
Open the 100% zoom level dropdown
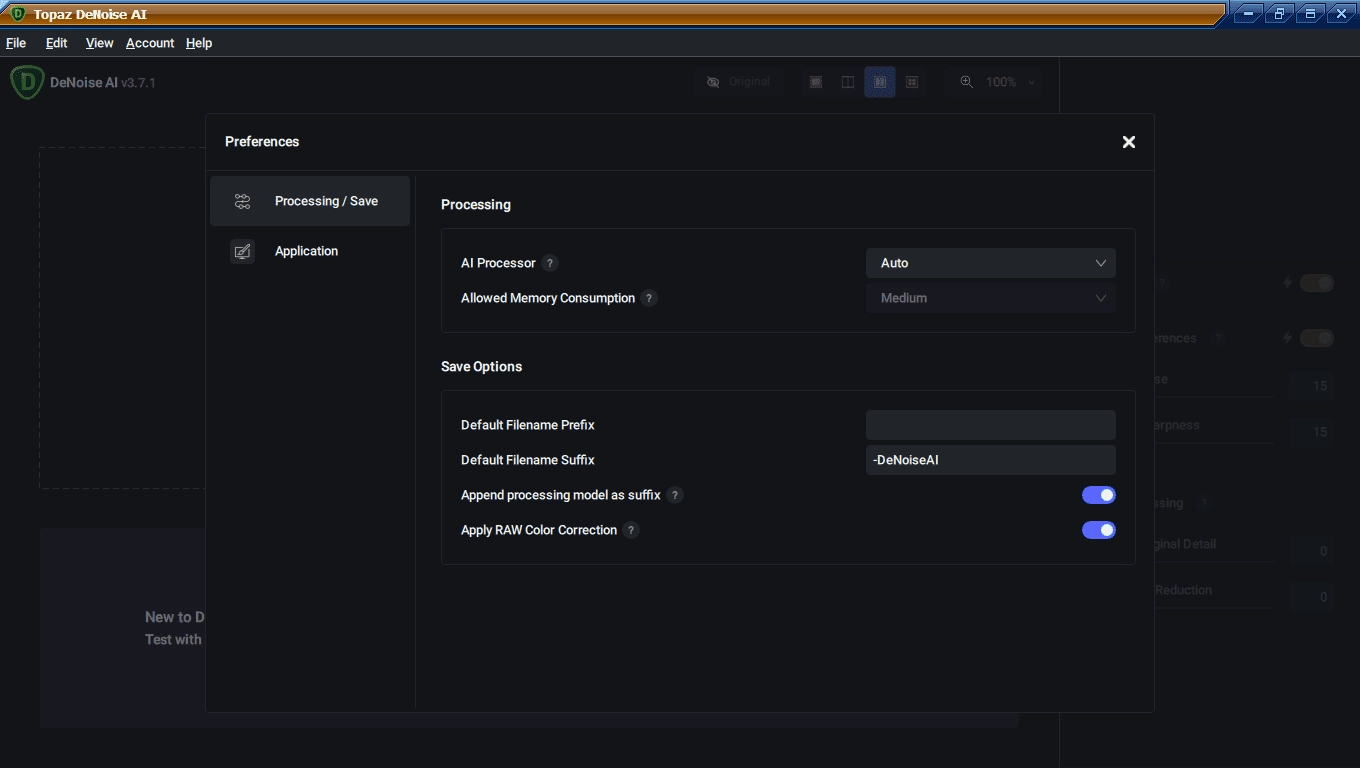coord(1010,82)
